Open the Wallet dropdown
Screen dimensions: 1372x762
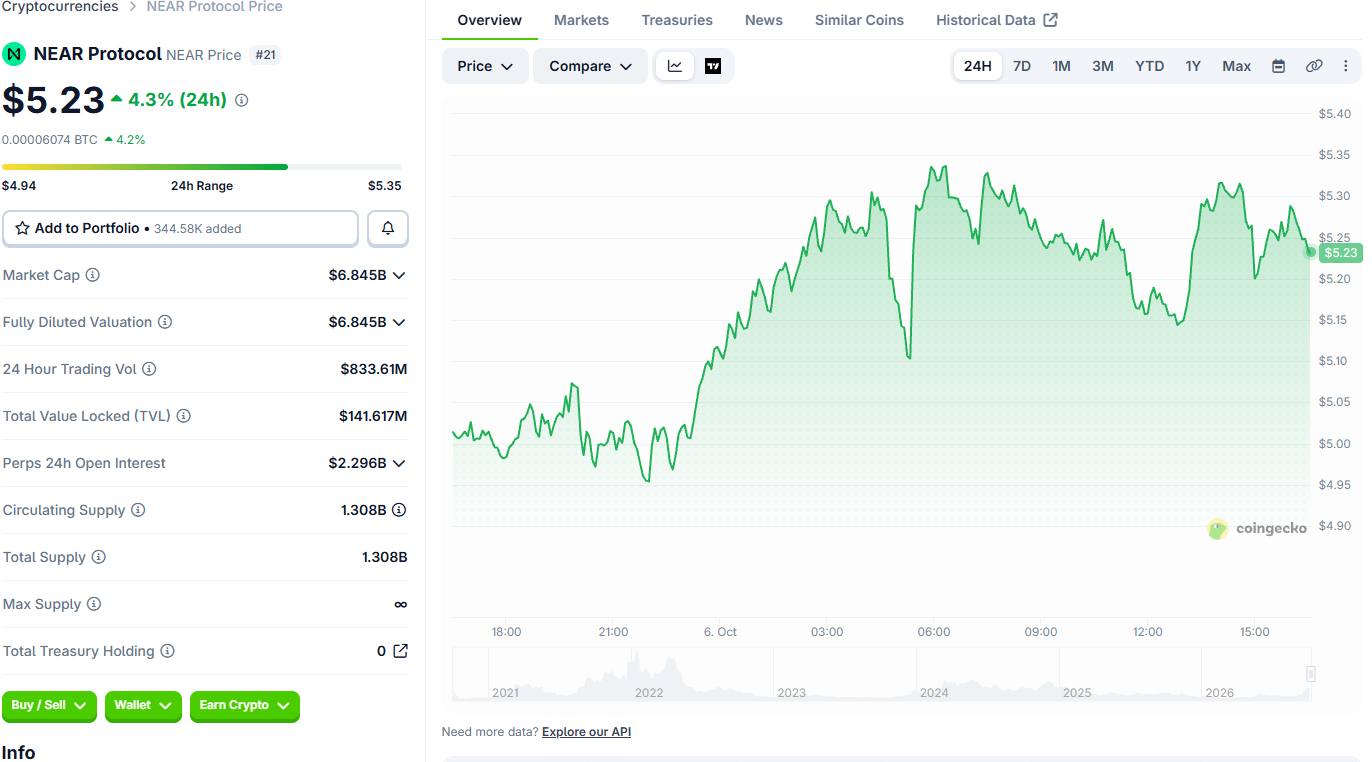tap(143, 706)
